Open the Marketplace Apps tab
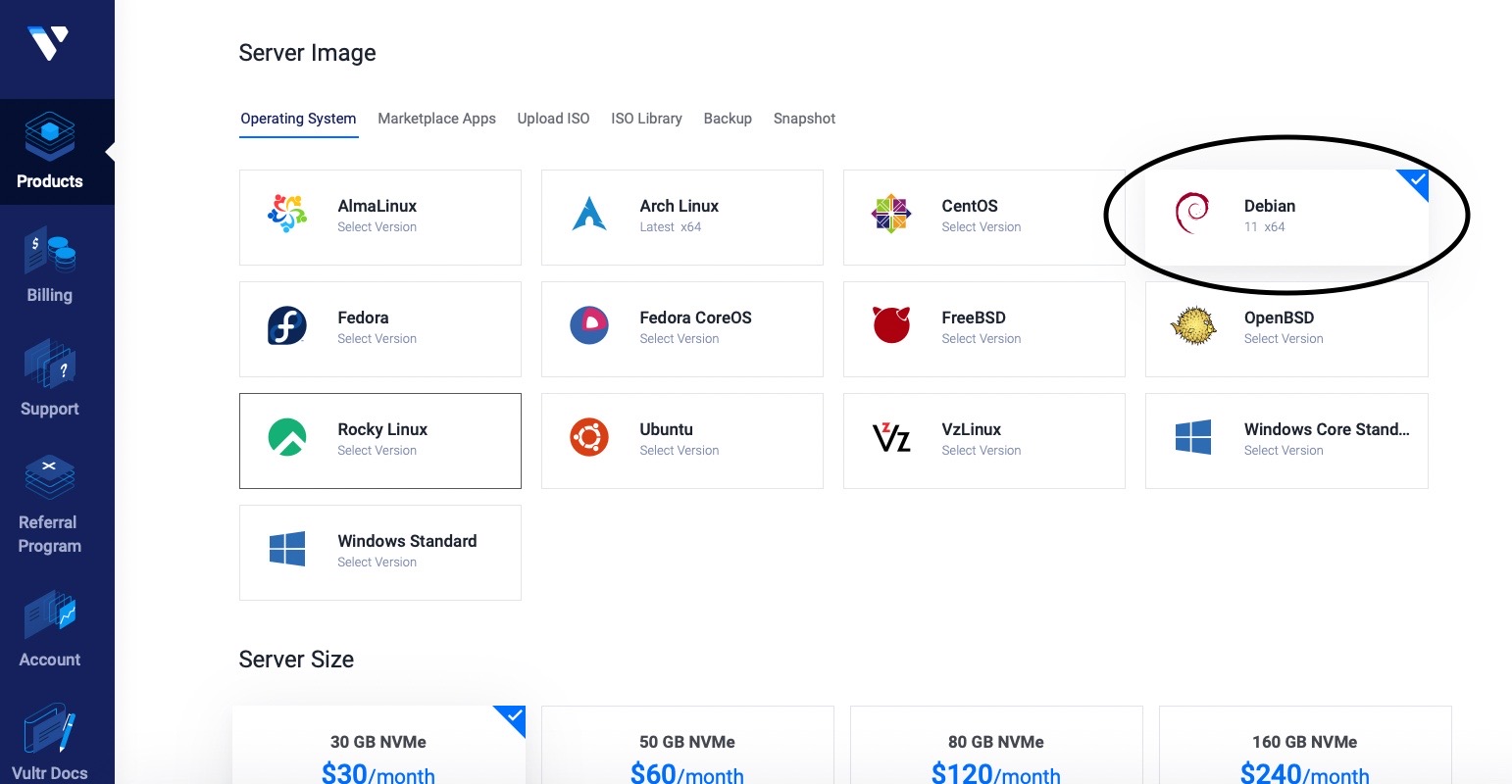This screenshot has height=784, width=1512. click(436, 119)
